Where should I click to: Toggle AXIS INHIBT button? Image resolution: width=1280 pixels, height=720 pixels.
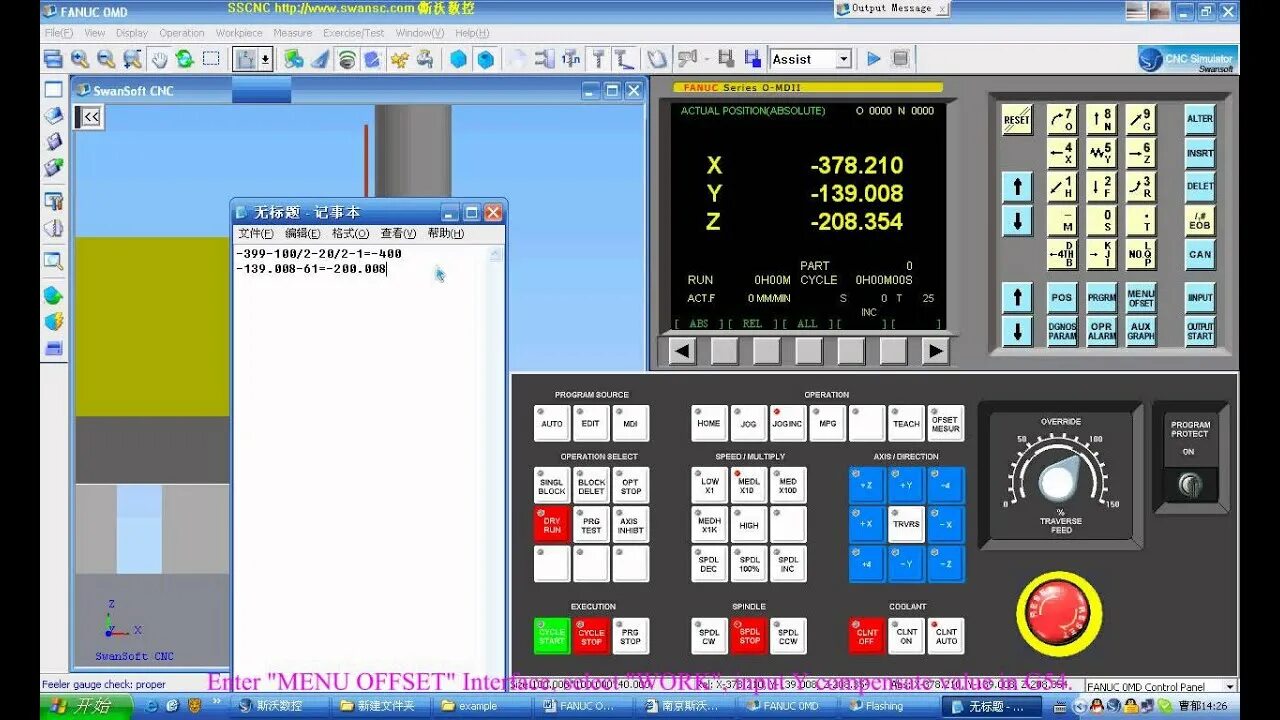coord(630,525)
